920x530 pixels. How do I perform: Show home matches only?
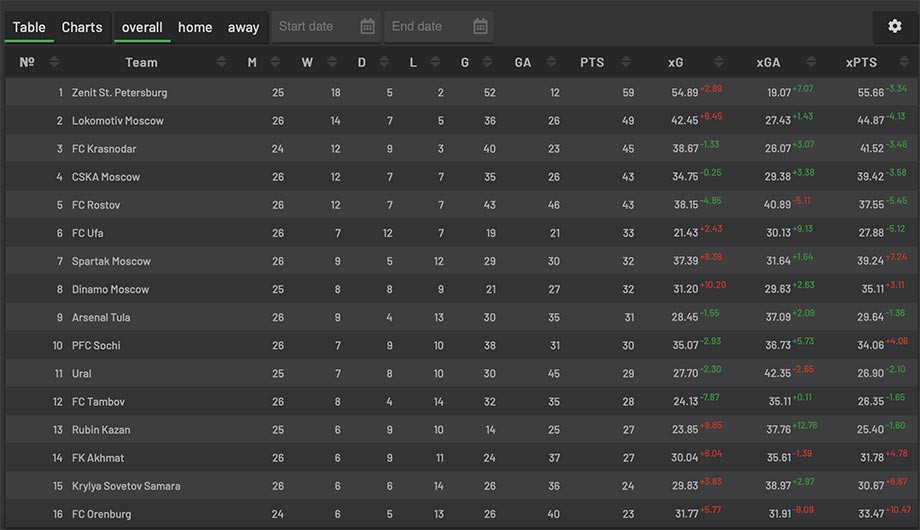click(195, 28)
